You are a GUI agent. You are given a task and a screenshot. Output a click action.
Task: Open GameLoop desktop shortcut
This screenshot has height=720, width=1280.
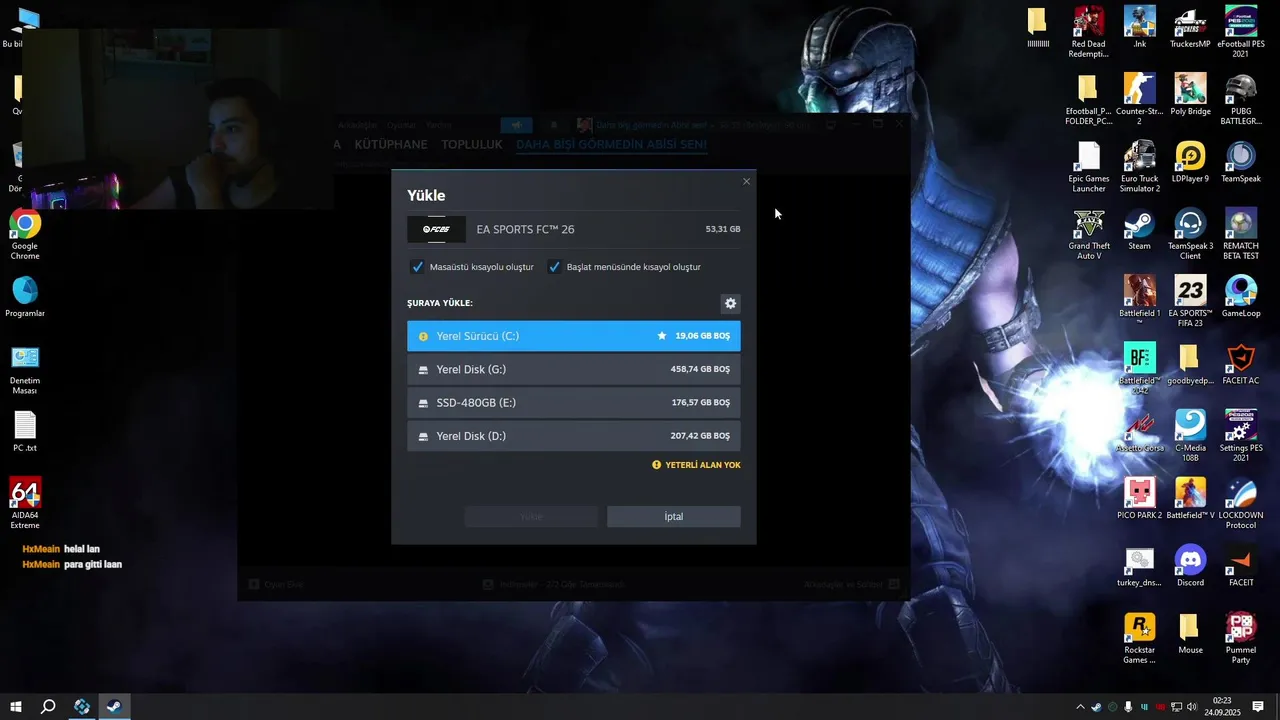coord(1241,296)
